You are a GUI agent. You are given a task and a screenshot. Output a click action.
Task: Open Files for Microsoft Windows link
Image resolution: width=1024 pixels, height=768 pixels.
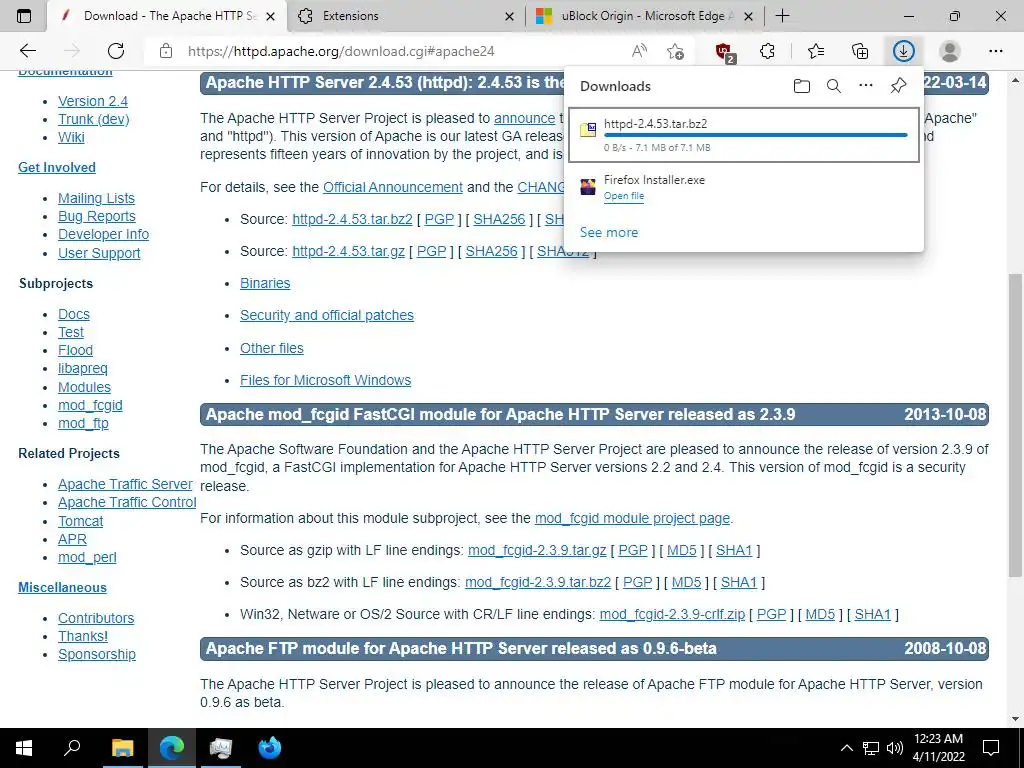(x=325, y=380)
